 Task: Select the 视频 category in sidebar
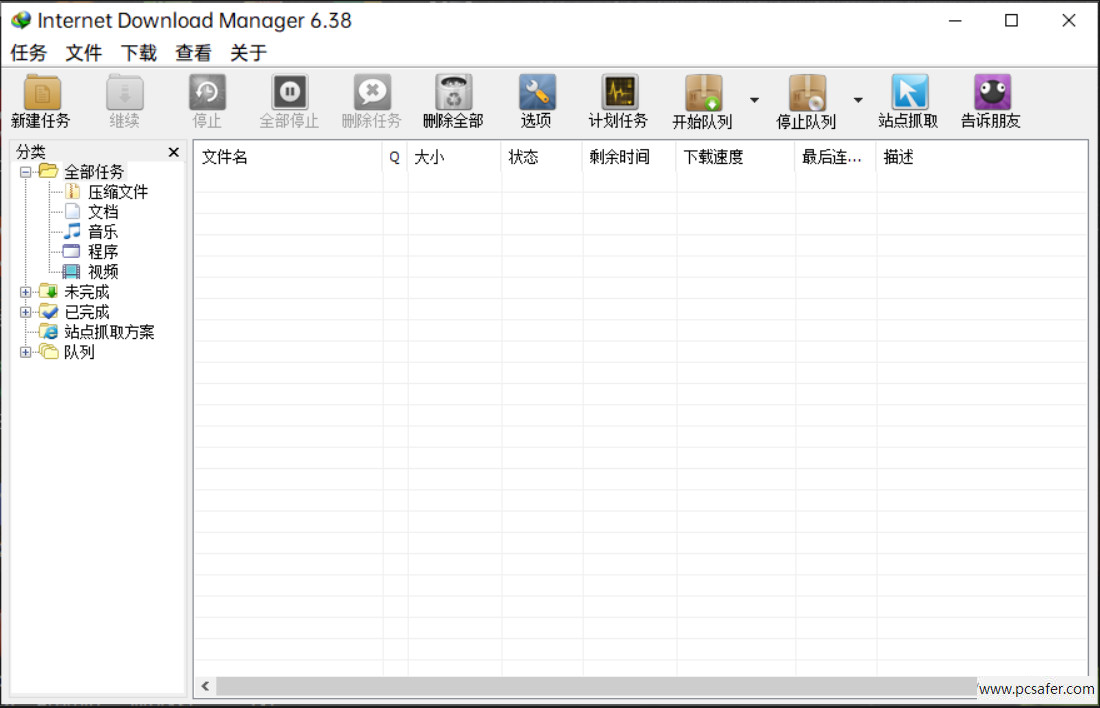(103, 272)
